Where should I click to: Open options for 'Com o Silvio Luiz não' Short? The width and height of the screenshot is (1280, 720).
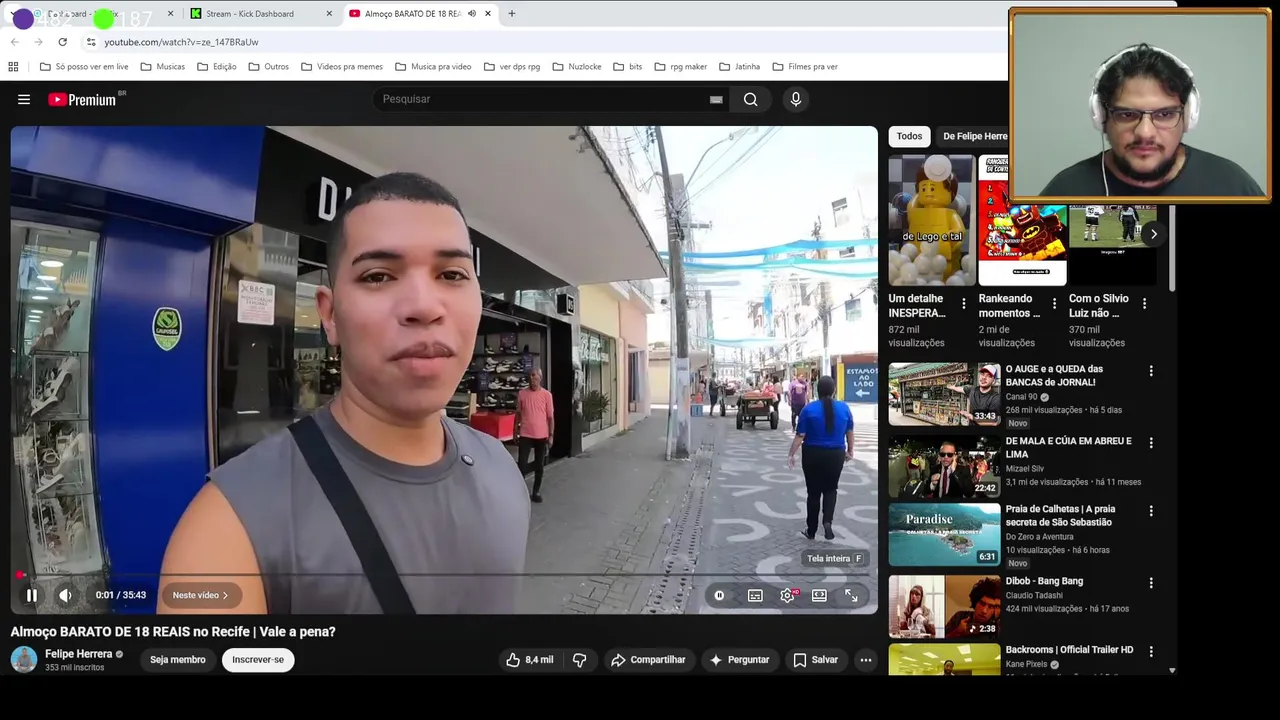tap(1144, 303)
